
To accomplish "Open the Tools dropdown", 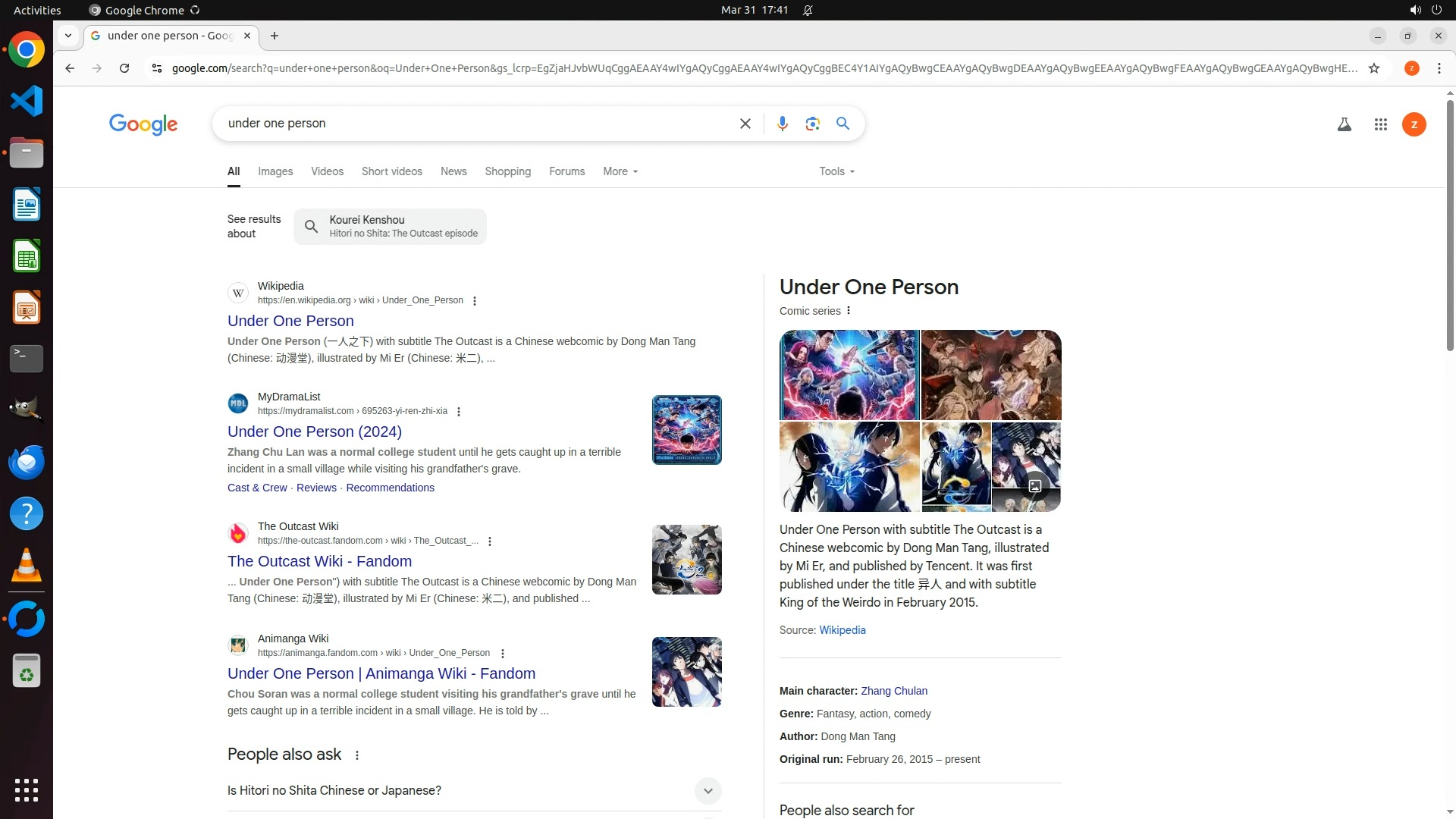I will 836,171.
